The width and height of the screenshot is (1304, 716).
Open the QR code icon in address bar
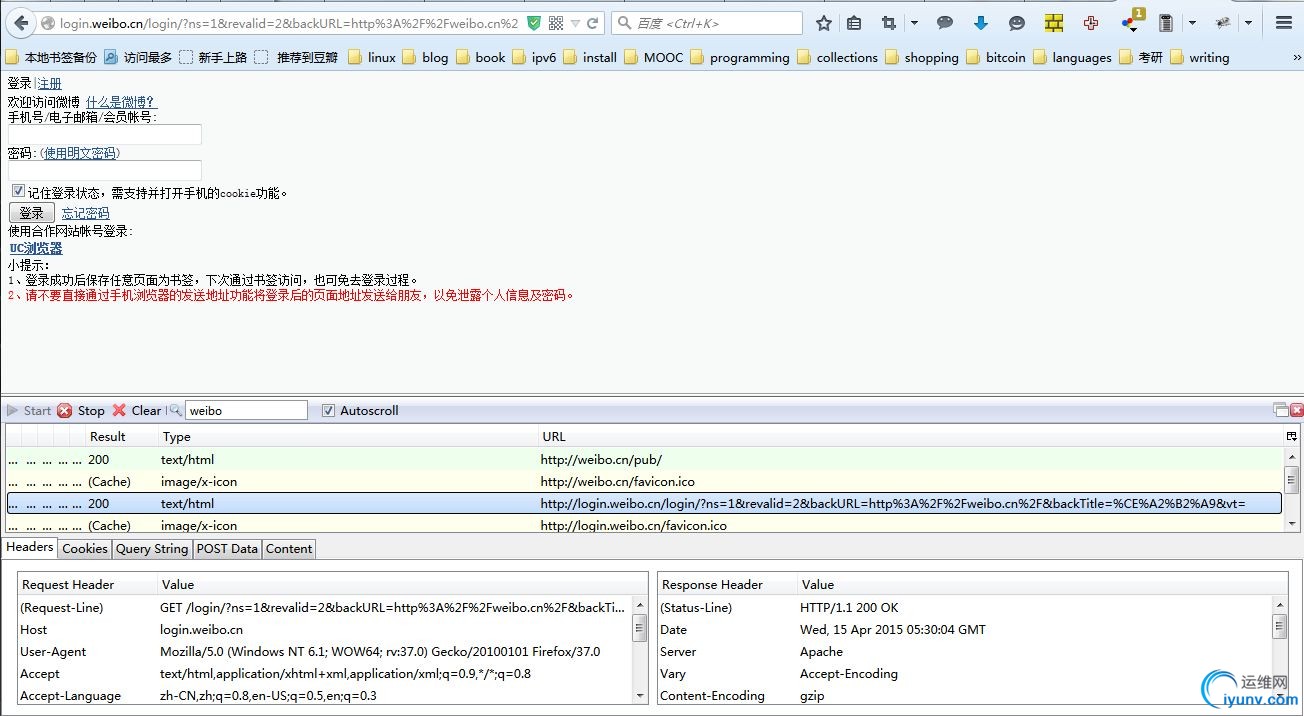point(556,23)
